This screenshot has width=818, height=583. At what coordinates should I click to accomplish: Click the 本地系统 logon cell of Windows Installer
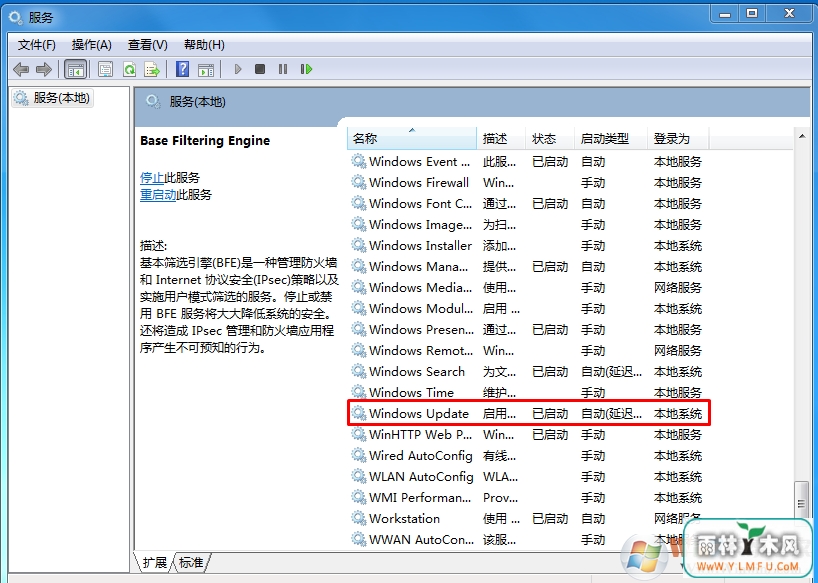678,246
